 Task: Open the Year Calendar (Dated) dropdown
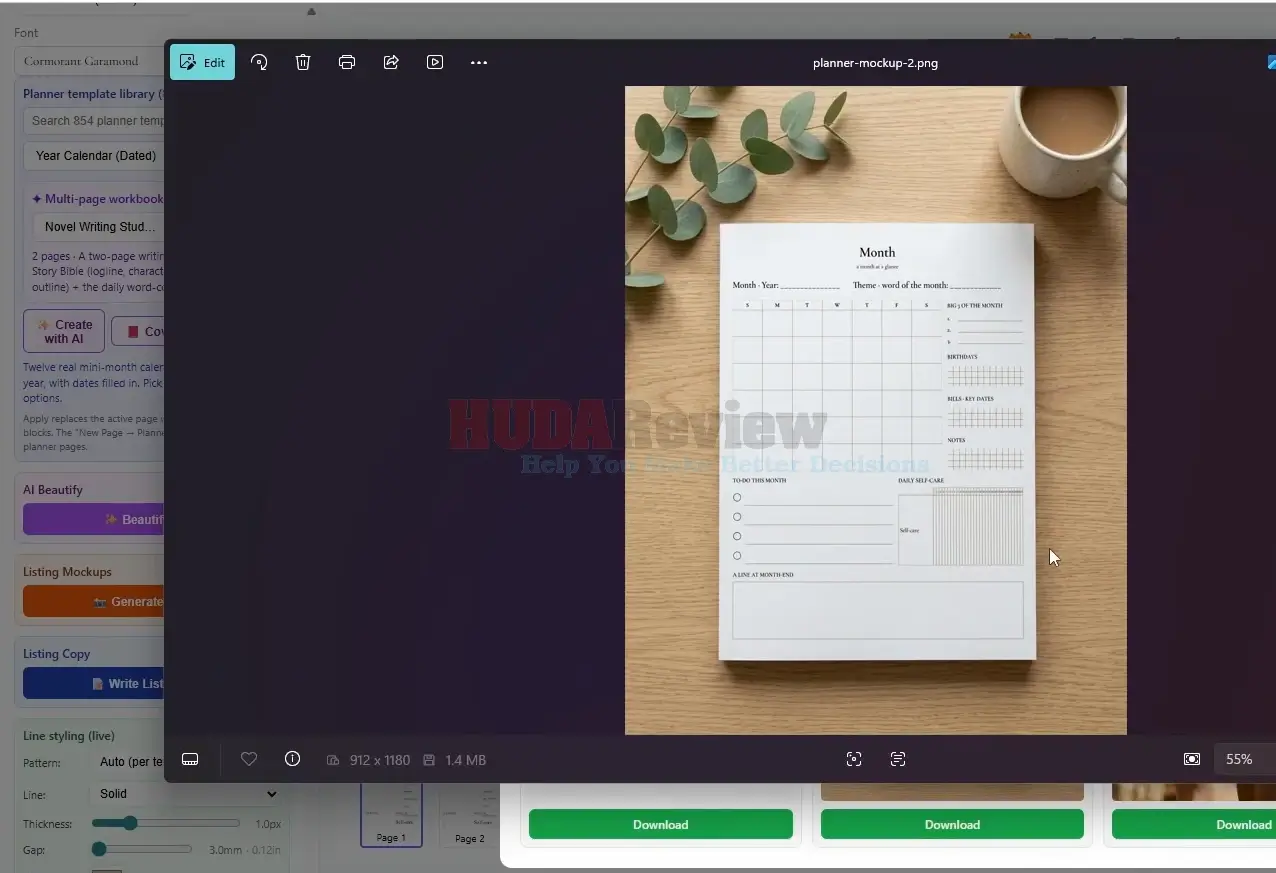(x=94, y=156)
